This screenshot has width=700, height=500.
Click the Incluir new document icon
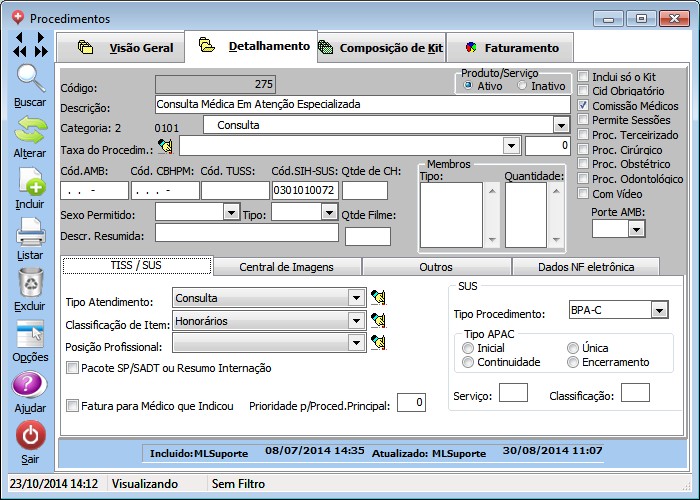30,182
